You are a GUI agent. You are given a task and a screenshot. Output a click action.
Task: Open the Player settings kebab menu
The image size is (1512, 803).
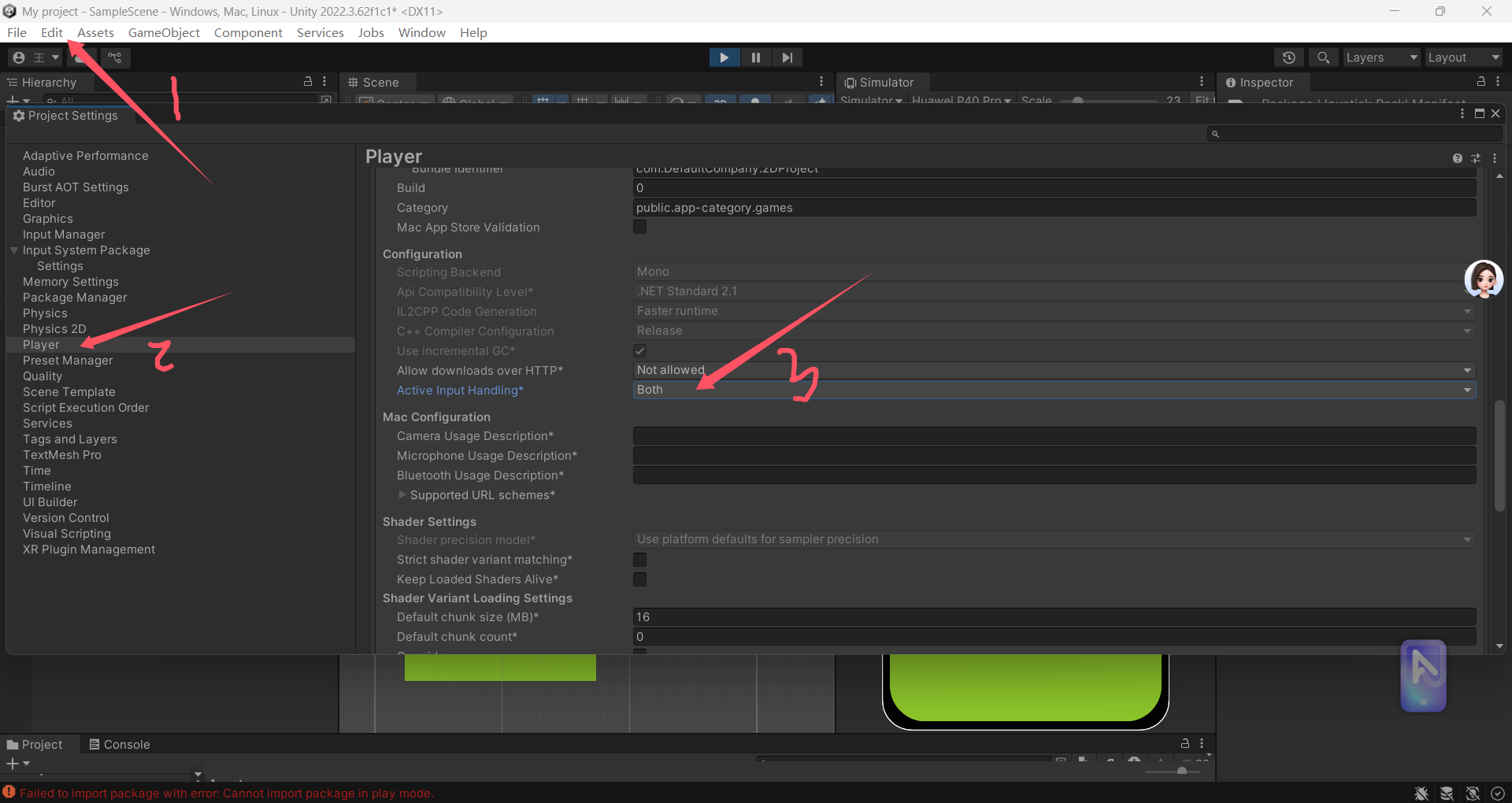1495,158
